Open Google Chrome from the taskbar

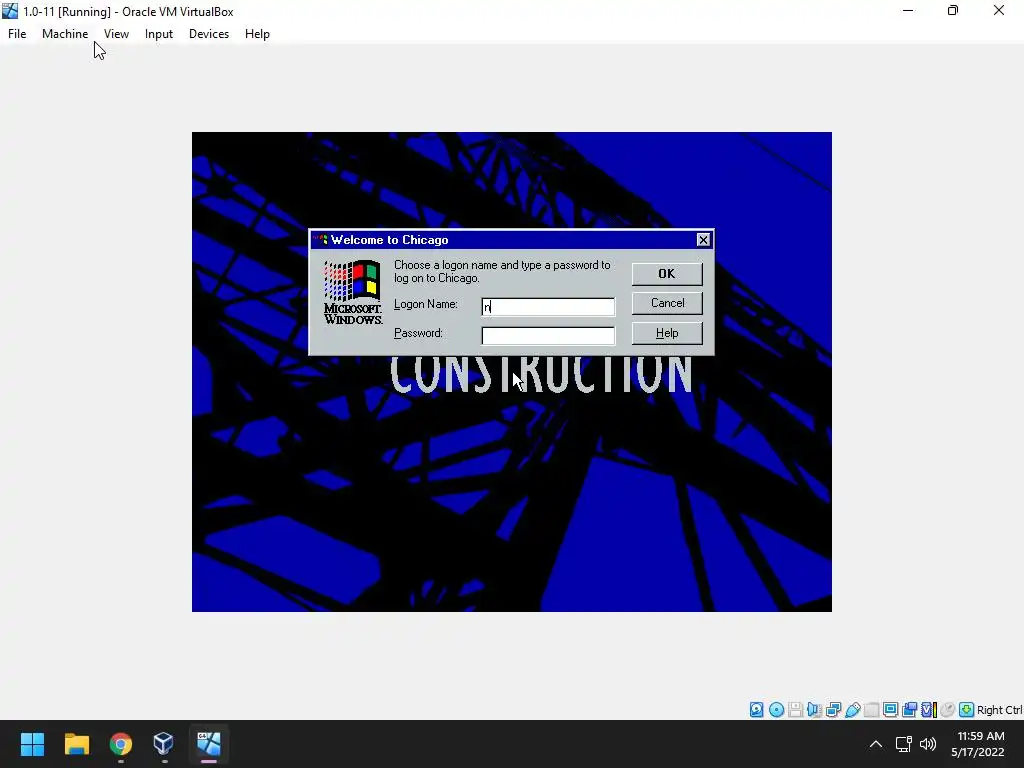pos(121,744)
